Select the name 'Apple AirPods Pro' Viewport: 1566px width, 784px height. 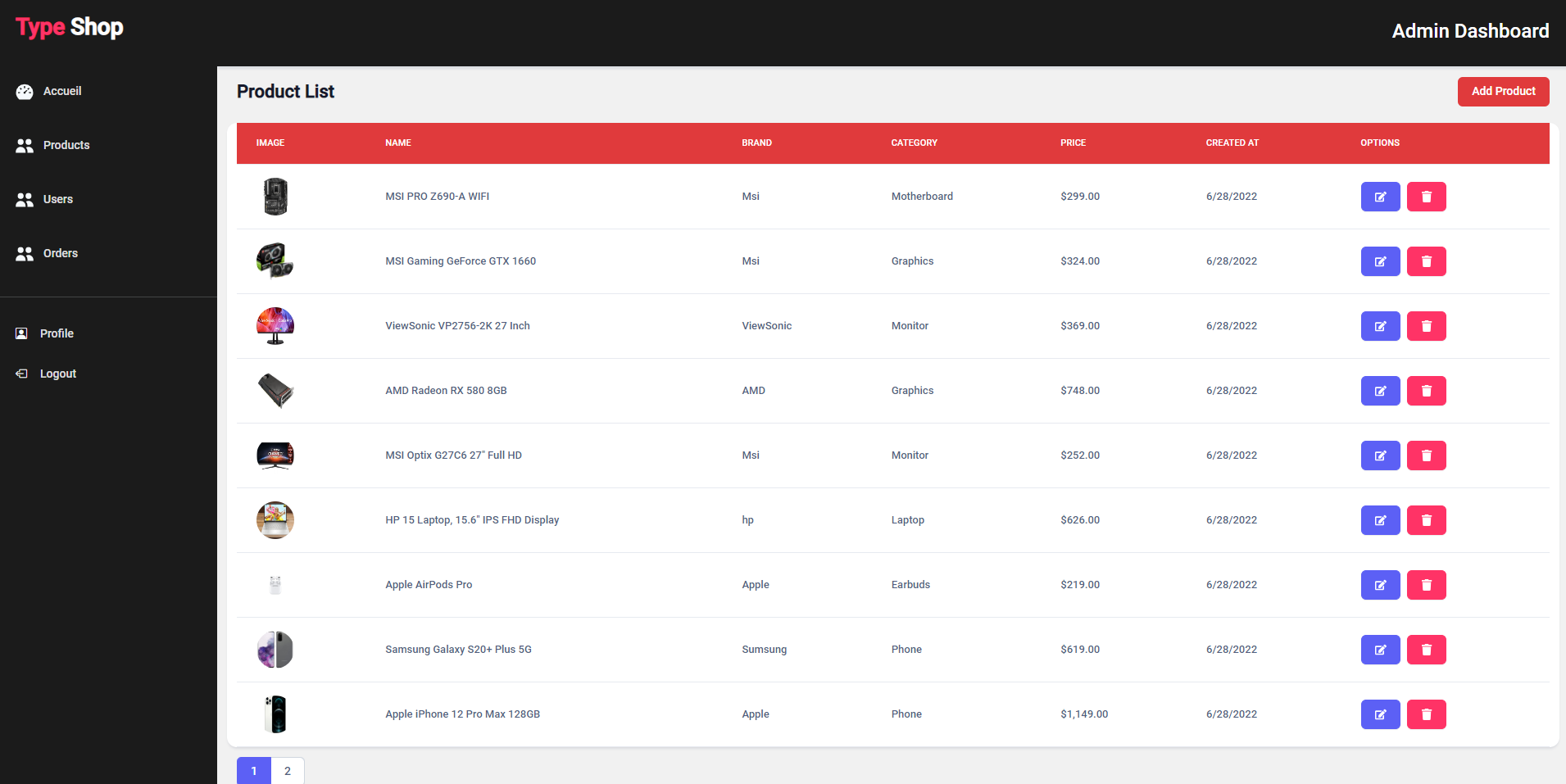coord(429,585)
